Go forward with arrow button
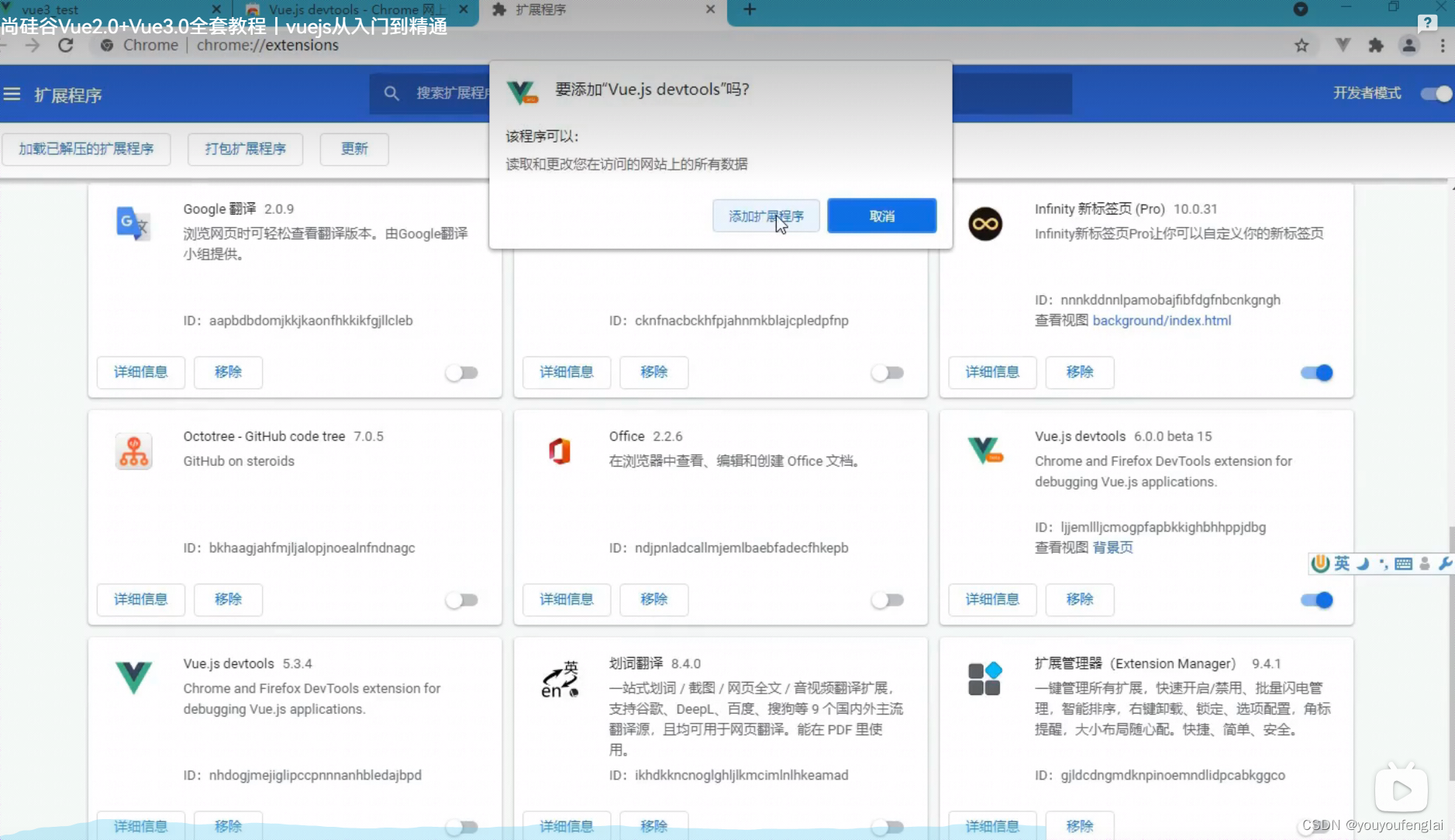 pos(33,45)
